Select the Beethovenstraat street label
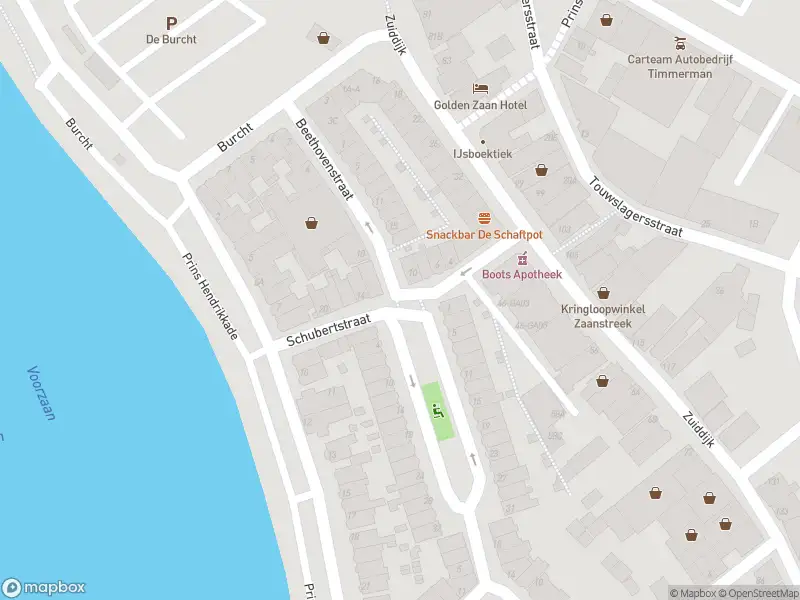 pyautogui.click(x=324, y=159)
